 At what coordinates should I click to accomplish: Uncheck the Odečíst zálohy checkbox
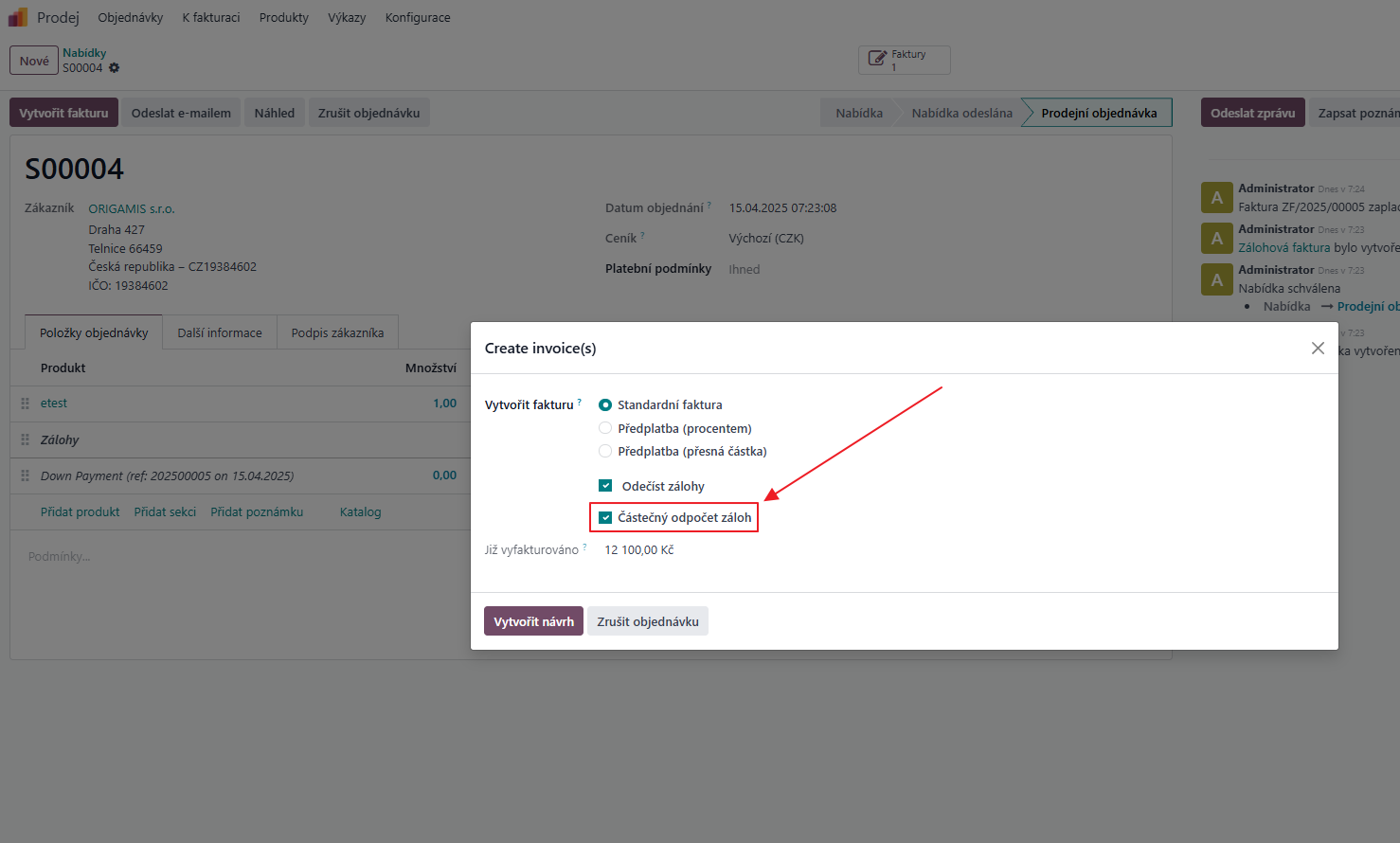tap(605, 486)
